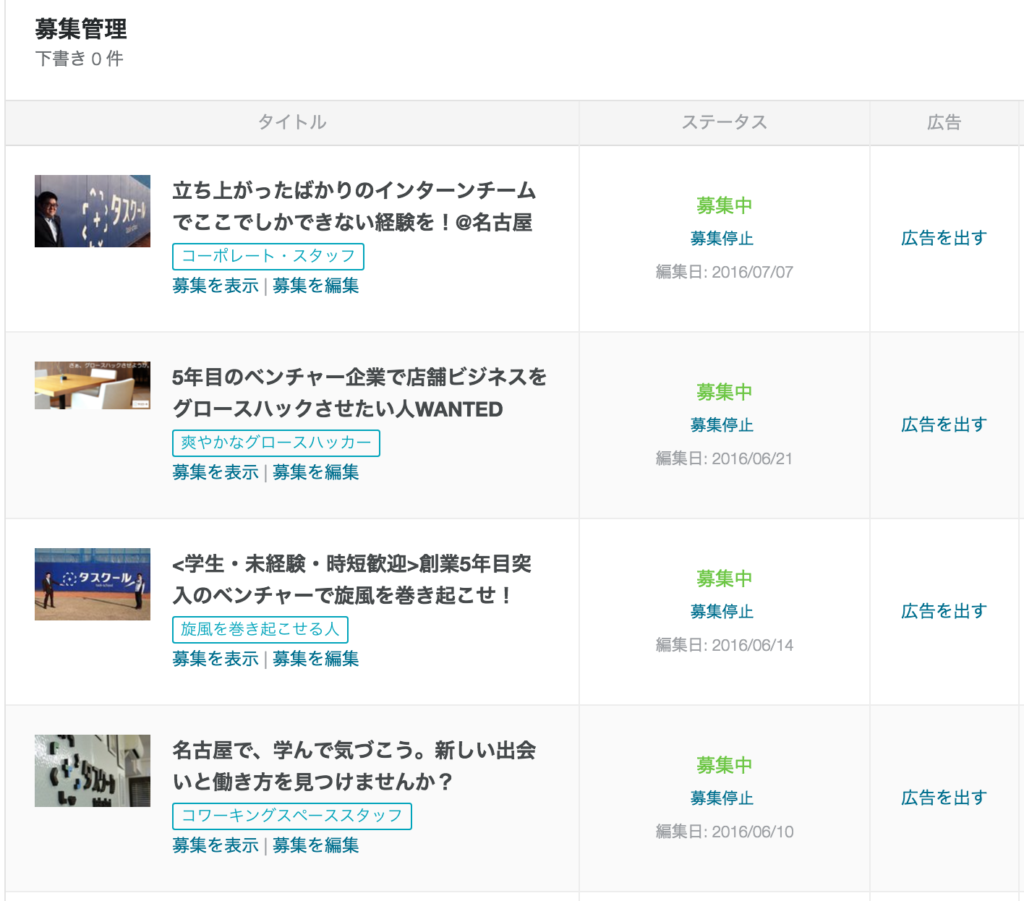Click 募集を表示 for the intern team posting
The width and height of the screenshot is (1024, 901).
[x=215, y=286]
